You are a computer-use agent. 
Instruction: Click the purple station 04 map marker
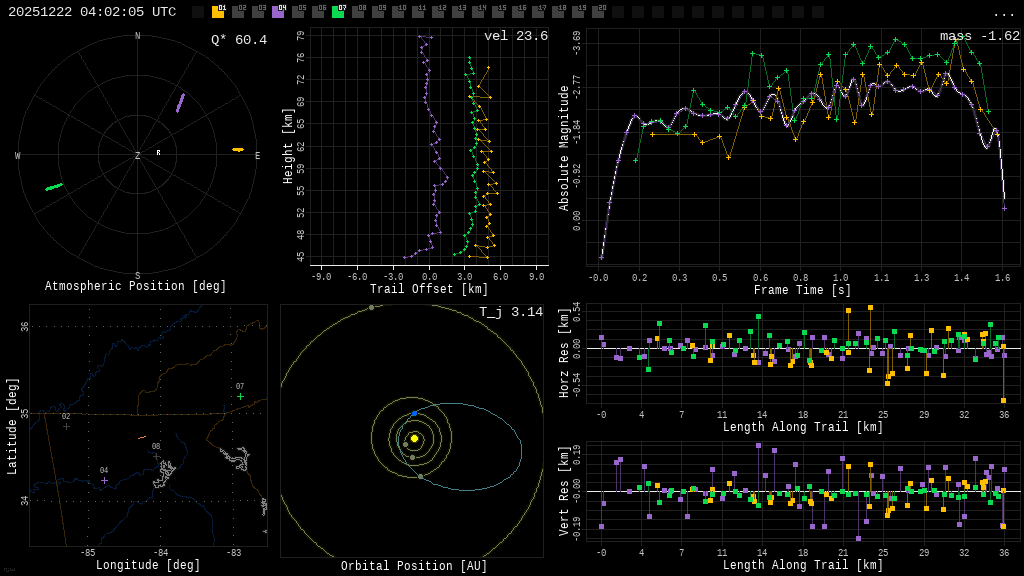104,481
